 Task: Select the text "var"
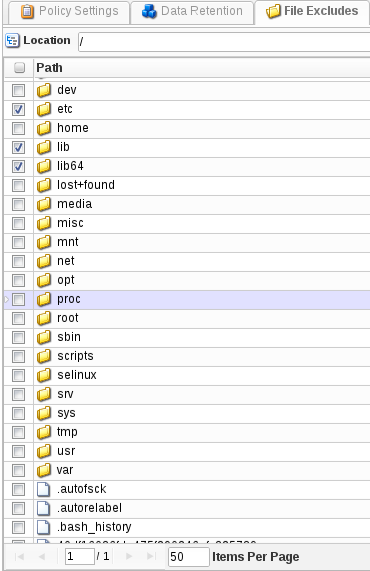point(65,470)
